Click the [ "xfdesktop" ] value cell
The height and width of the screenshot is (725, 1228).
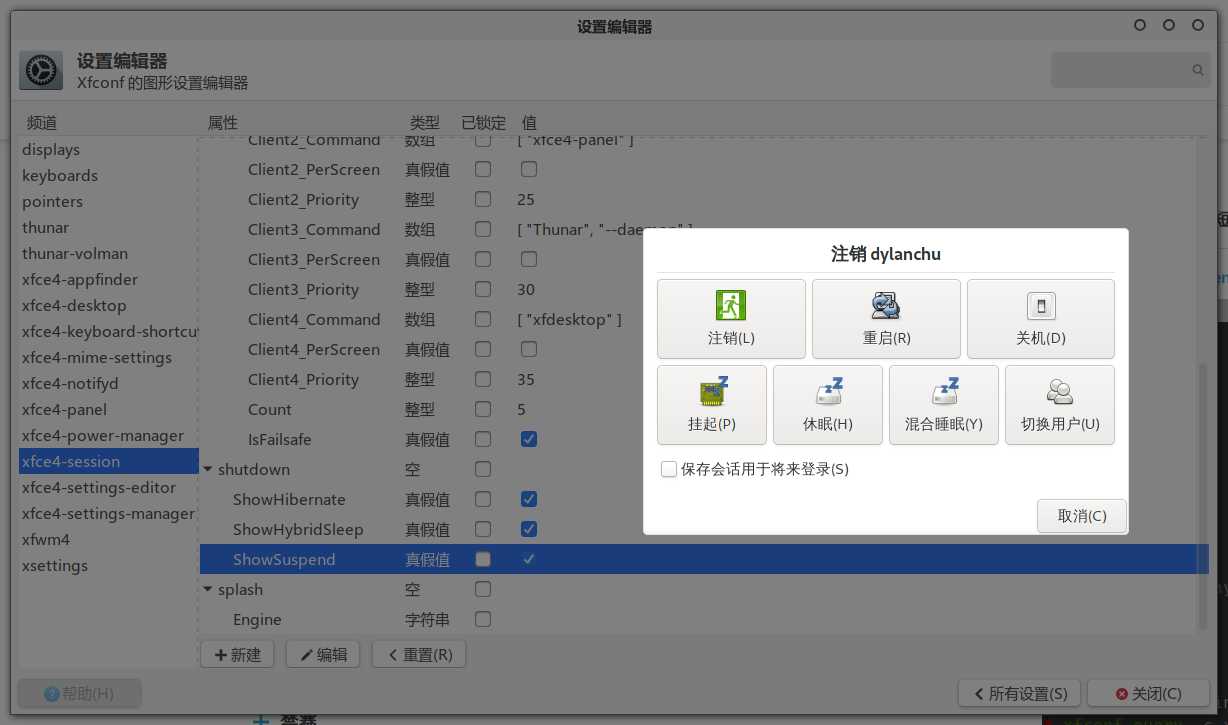point(570,319)
